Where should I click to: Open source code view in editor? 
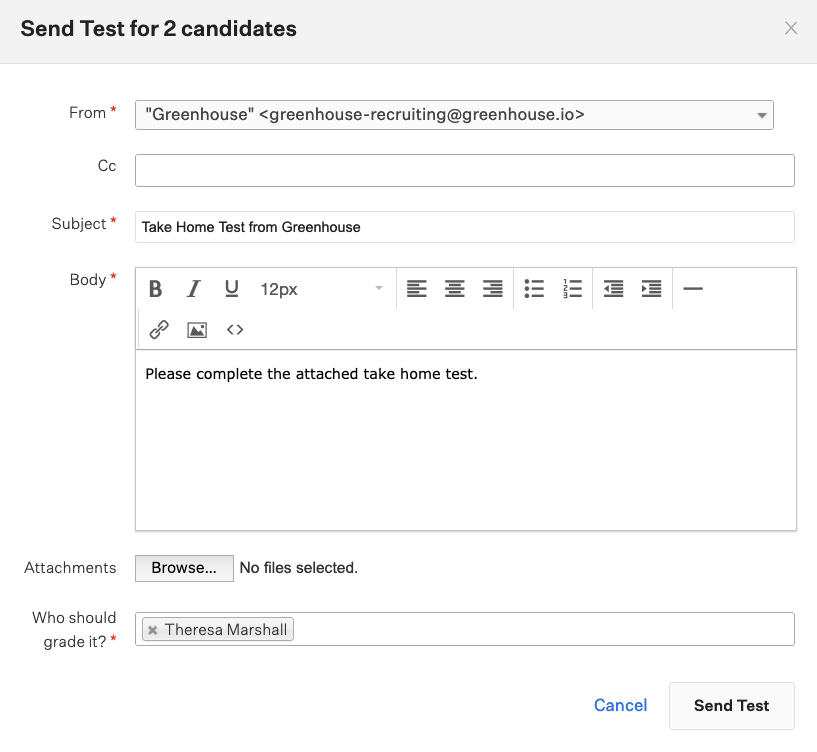235,329
